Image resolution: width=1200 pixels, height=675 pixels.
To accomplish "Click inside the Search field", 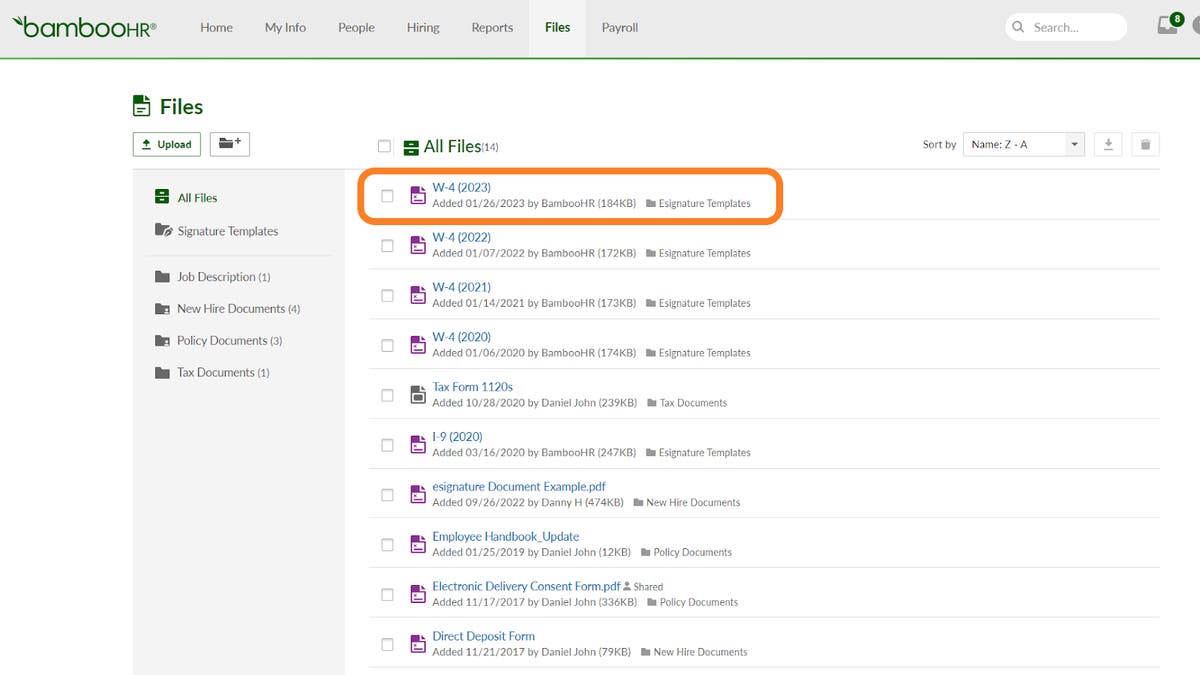I will tap(1065, 27).
